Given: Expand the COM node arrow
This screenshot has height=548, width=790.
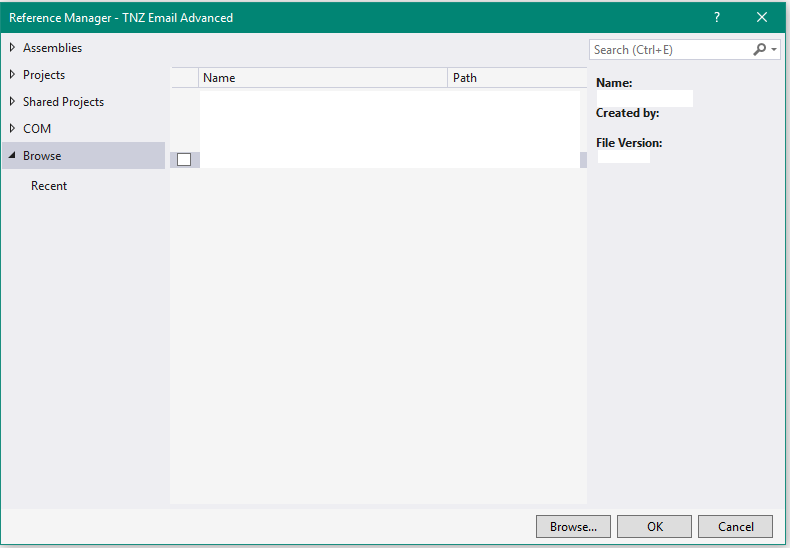Looking at the screenshot, I should point(12,128).
